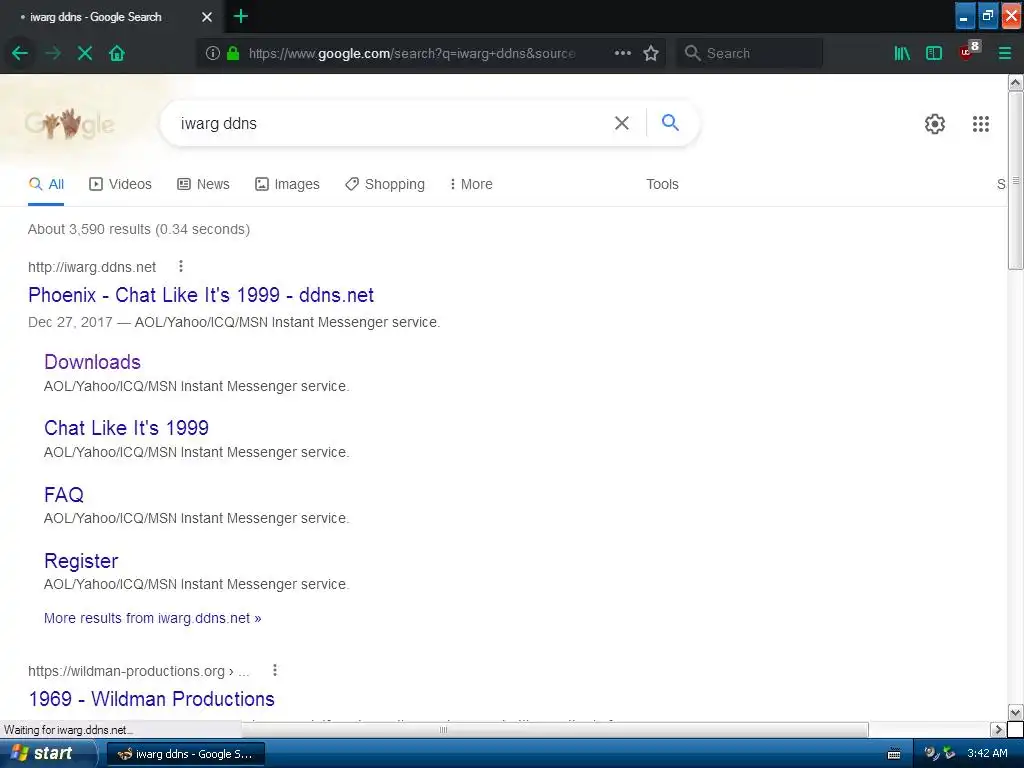Focus the address bar URL
The height and width of the screenshot is (768, 1024).
coord(411,53)
